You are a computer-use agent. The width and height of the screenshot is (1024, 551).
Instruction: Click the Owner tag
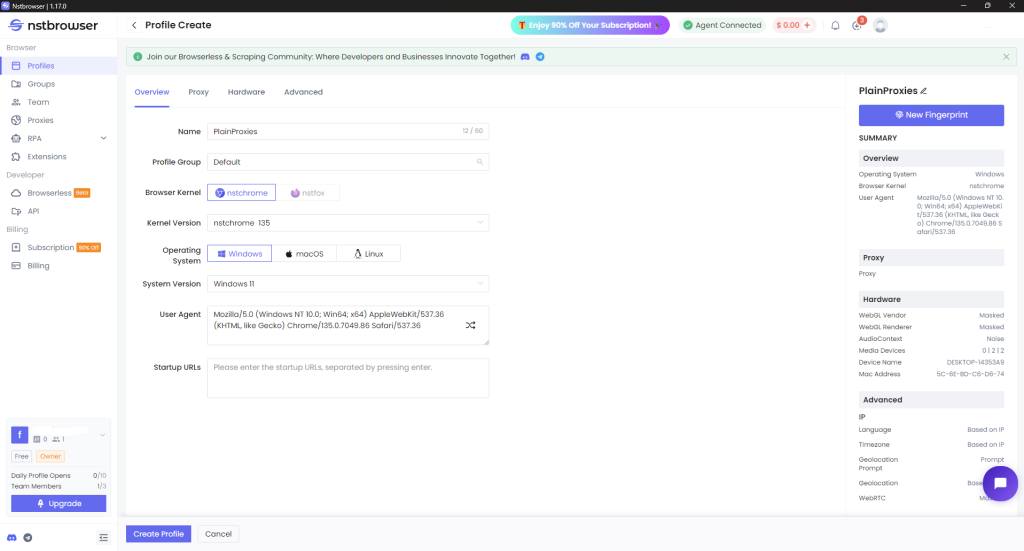(50, 456)
